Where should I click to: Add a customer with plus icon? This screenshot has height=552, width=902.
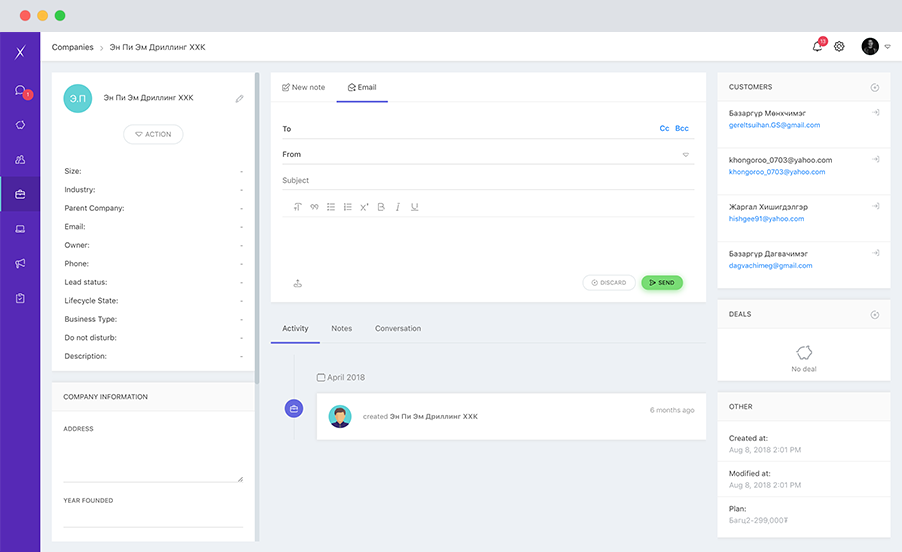point(874,87)
